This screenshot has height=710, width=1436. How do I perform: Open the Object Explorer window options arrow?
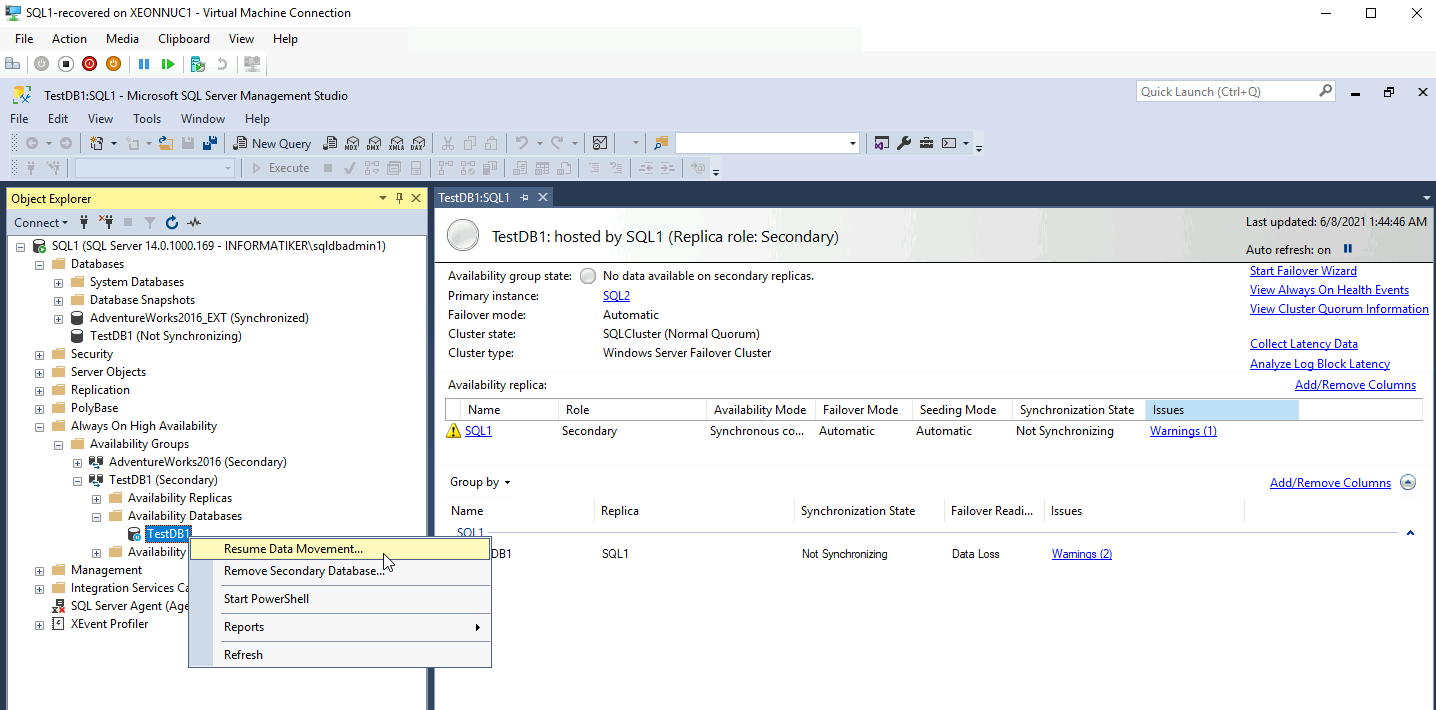coord(383,198)
